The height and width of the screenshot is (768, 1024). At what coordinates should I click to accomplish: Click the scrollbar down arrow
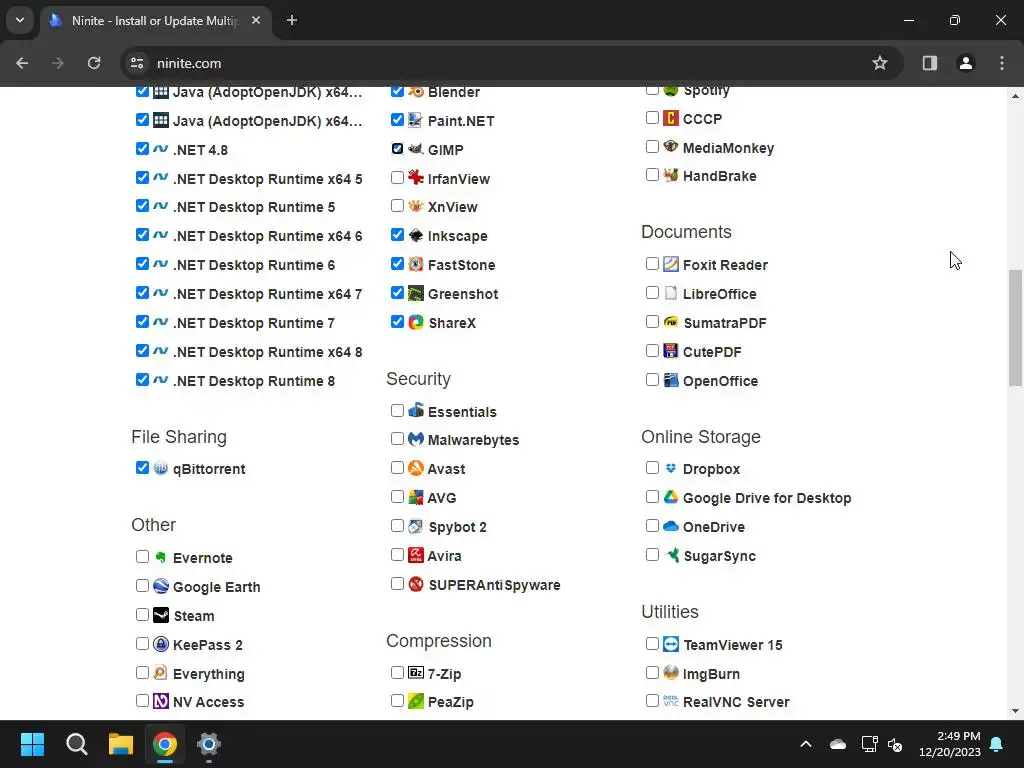pyautogui.click(x=1015, y=711)
